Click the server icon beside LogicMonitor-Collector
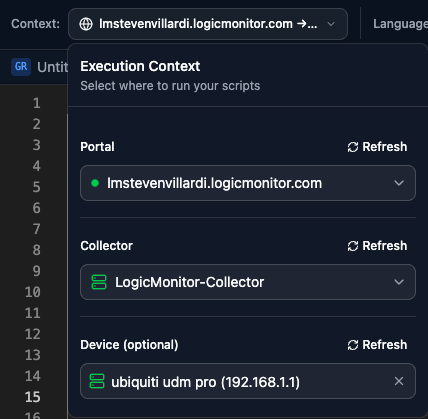 coord(99,282)
